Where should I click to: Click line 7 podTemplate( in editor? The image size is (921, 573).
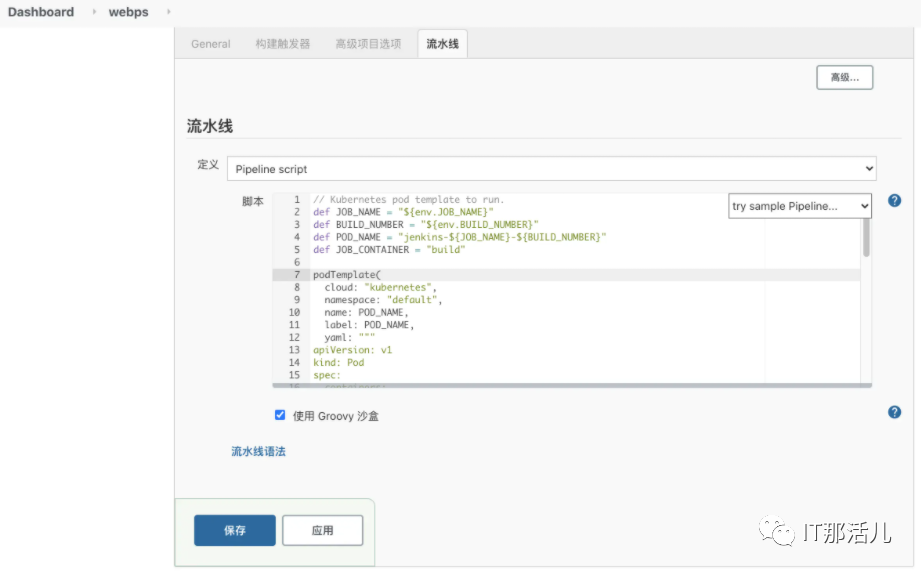coord(347,275)
